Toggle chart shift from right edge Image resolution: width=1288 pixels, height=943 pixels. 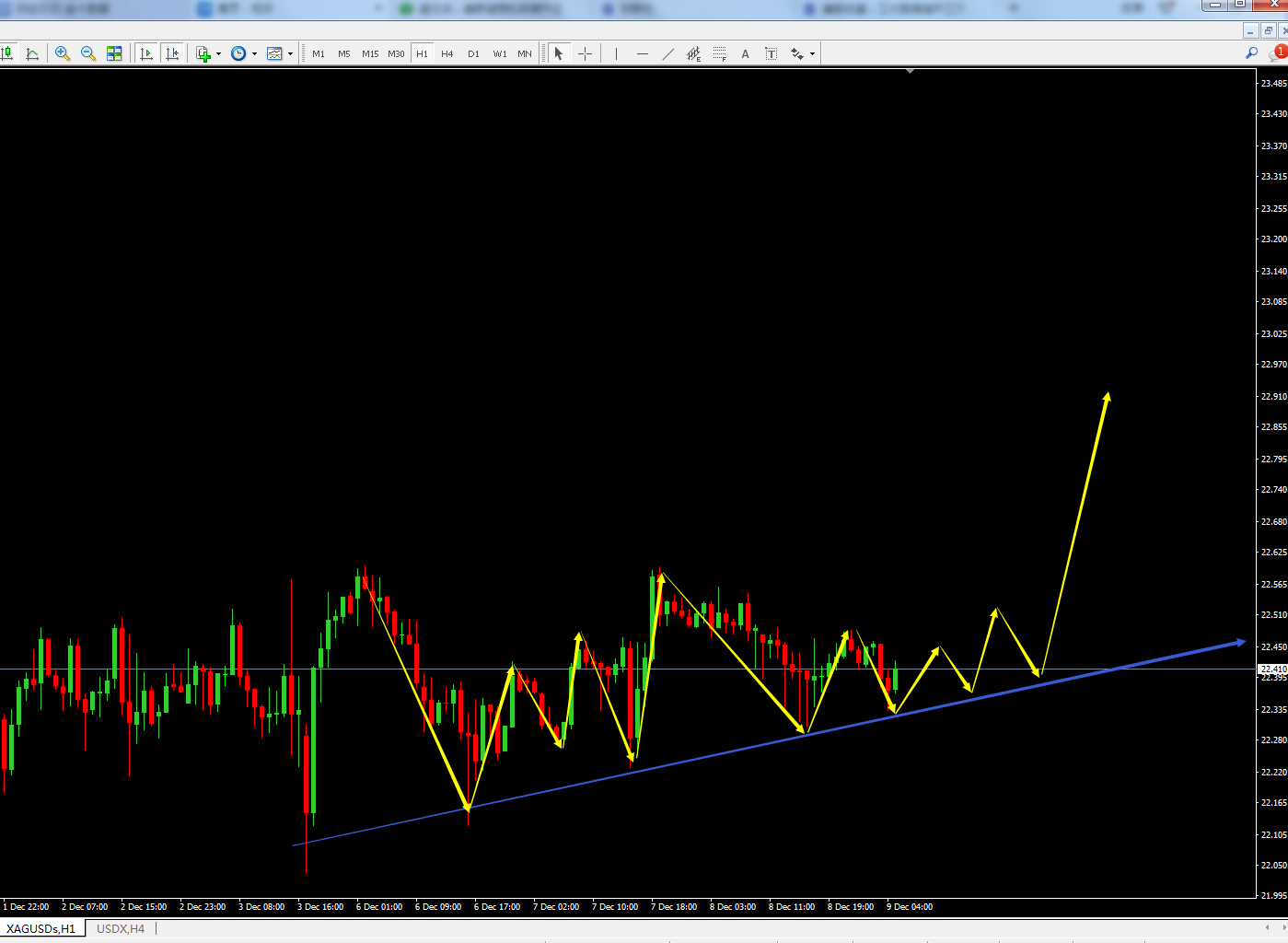click(172, 53)
